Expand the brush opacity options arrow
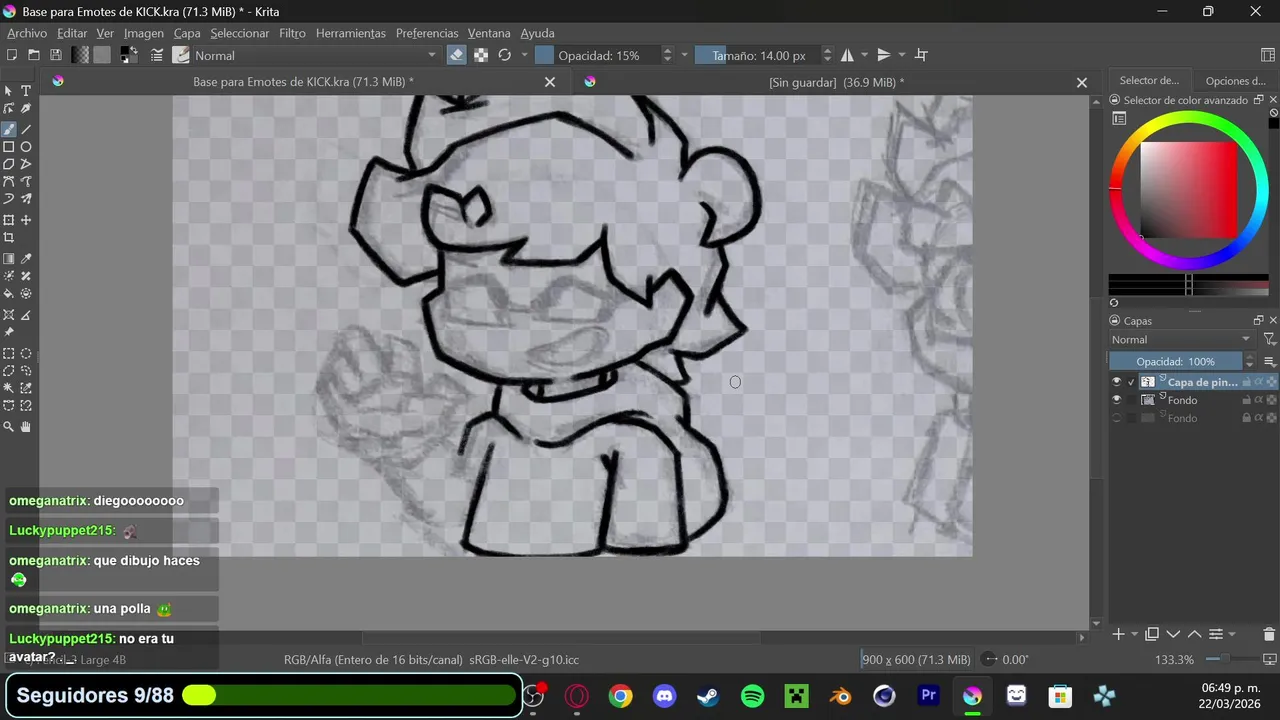The image size is (1280, 720). pos(684,55)
